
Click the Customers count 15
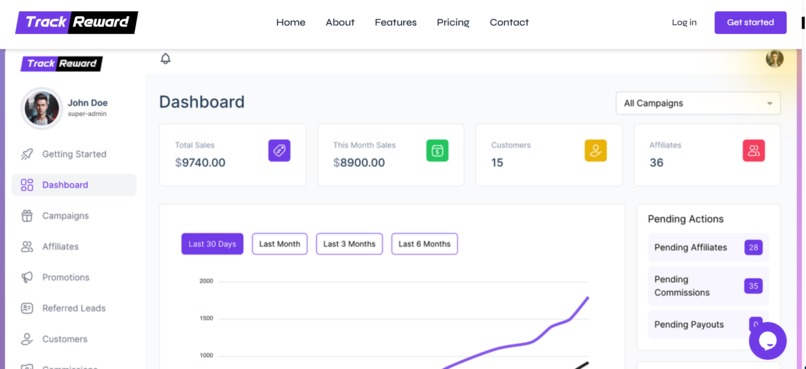pyautogui.click(x=497, y=163)
